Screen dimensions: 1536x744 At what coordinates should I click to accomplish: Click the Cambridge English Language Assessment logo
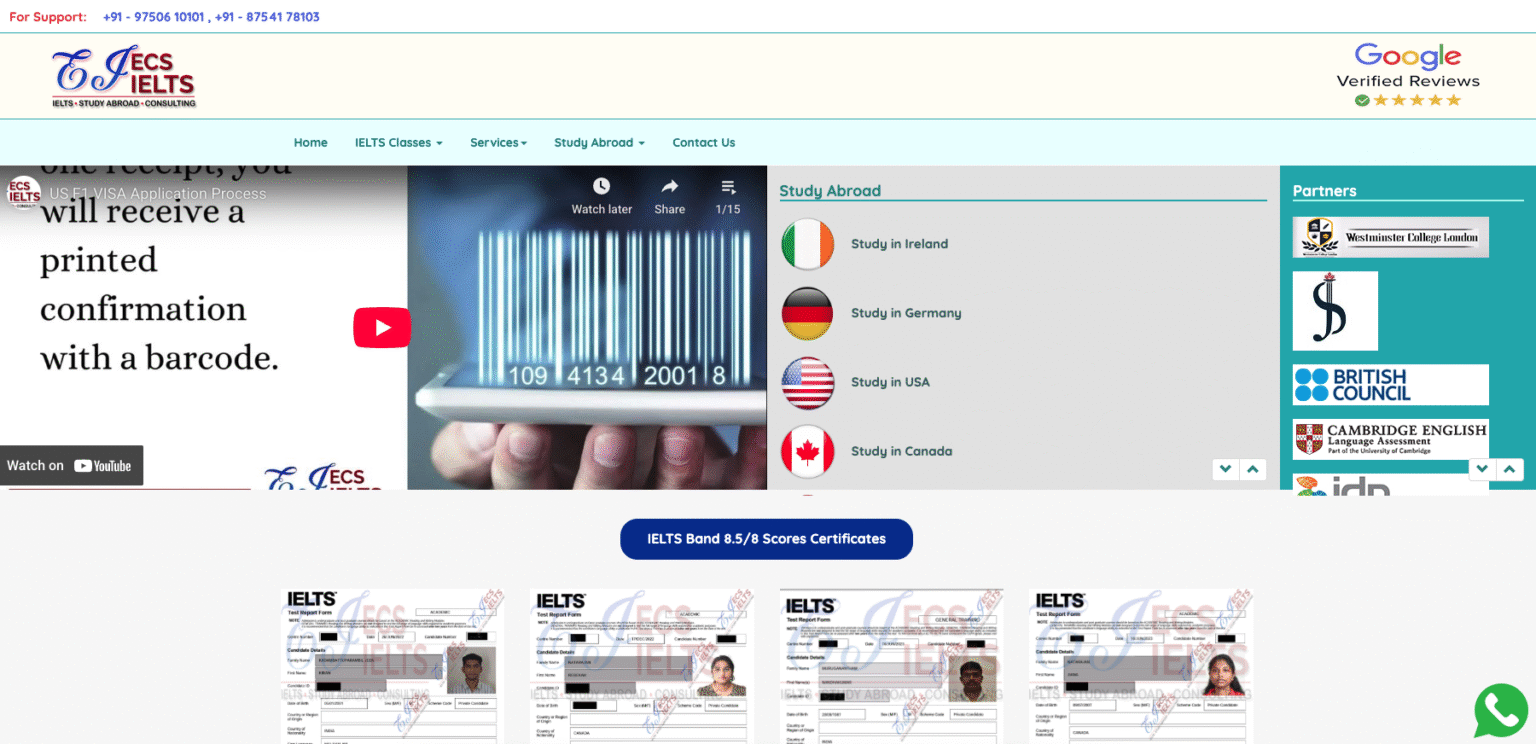(1390, 439)
